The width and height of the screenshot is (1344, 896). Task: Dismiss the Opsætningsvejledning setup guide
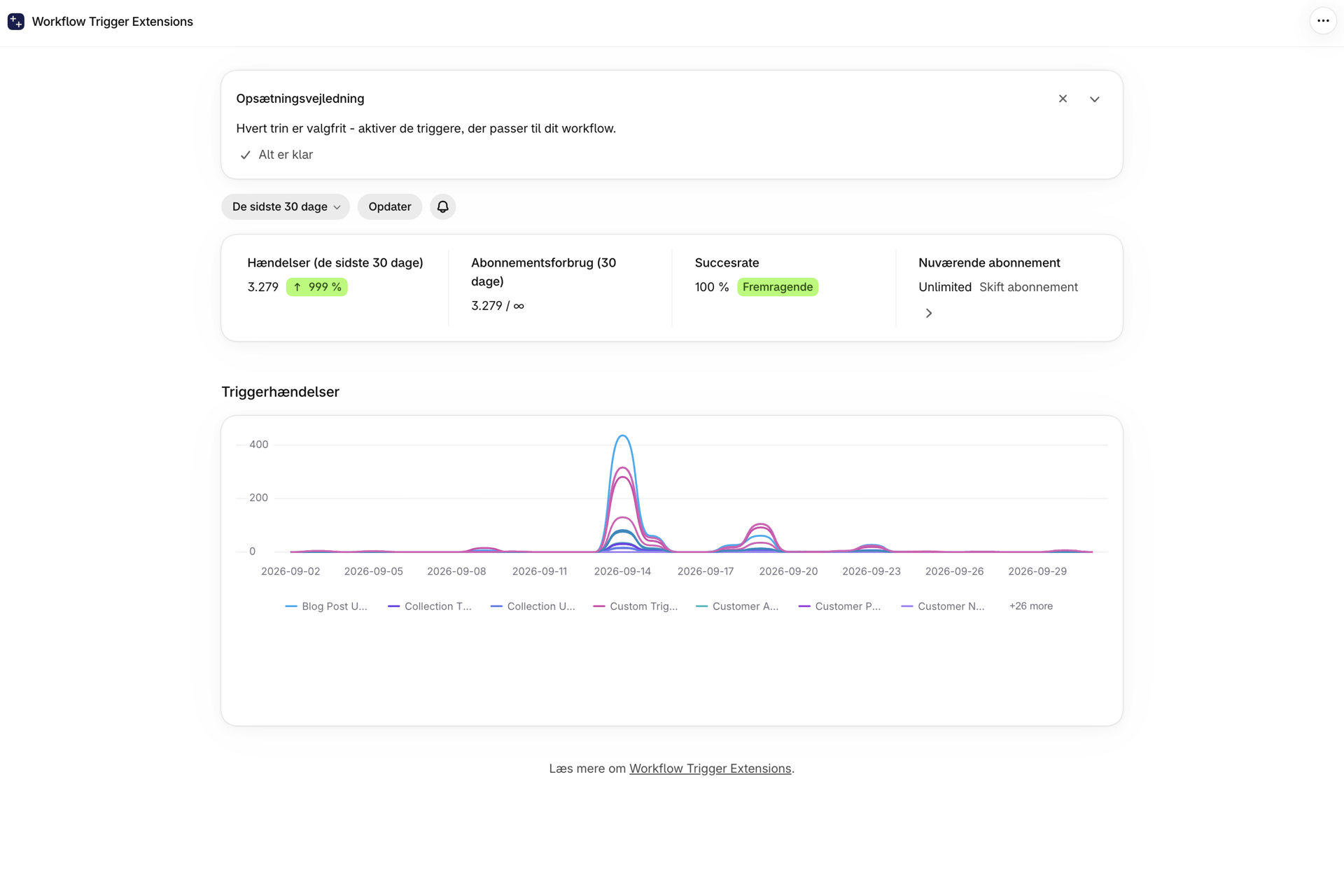1063,99
